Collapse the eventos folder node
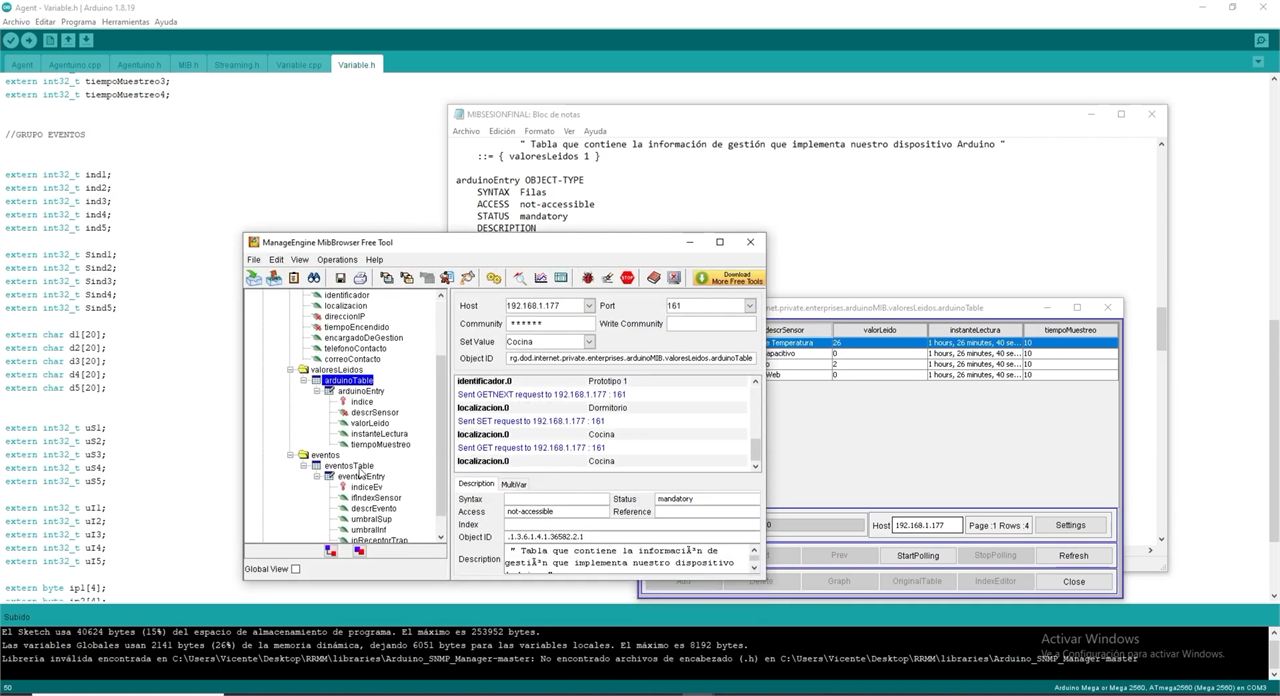 tap(290, 455)
